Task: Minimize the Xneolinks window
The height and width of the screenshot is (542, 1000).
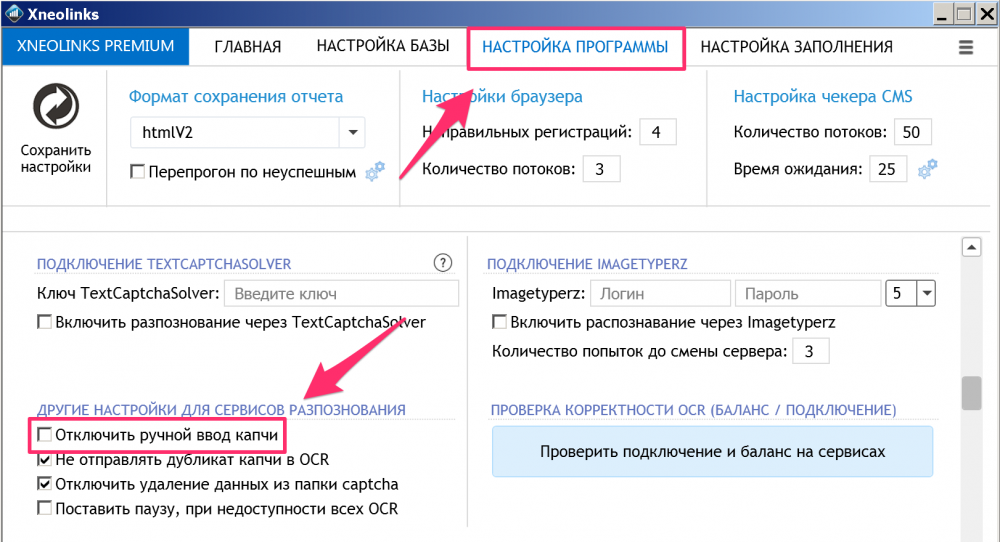Action: (941, 14)
